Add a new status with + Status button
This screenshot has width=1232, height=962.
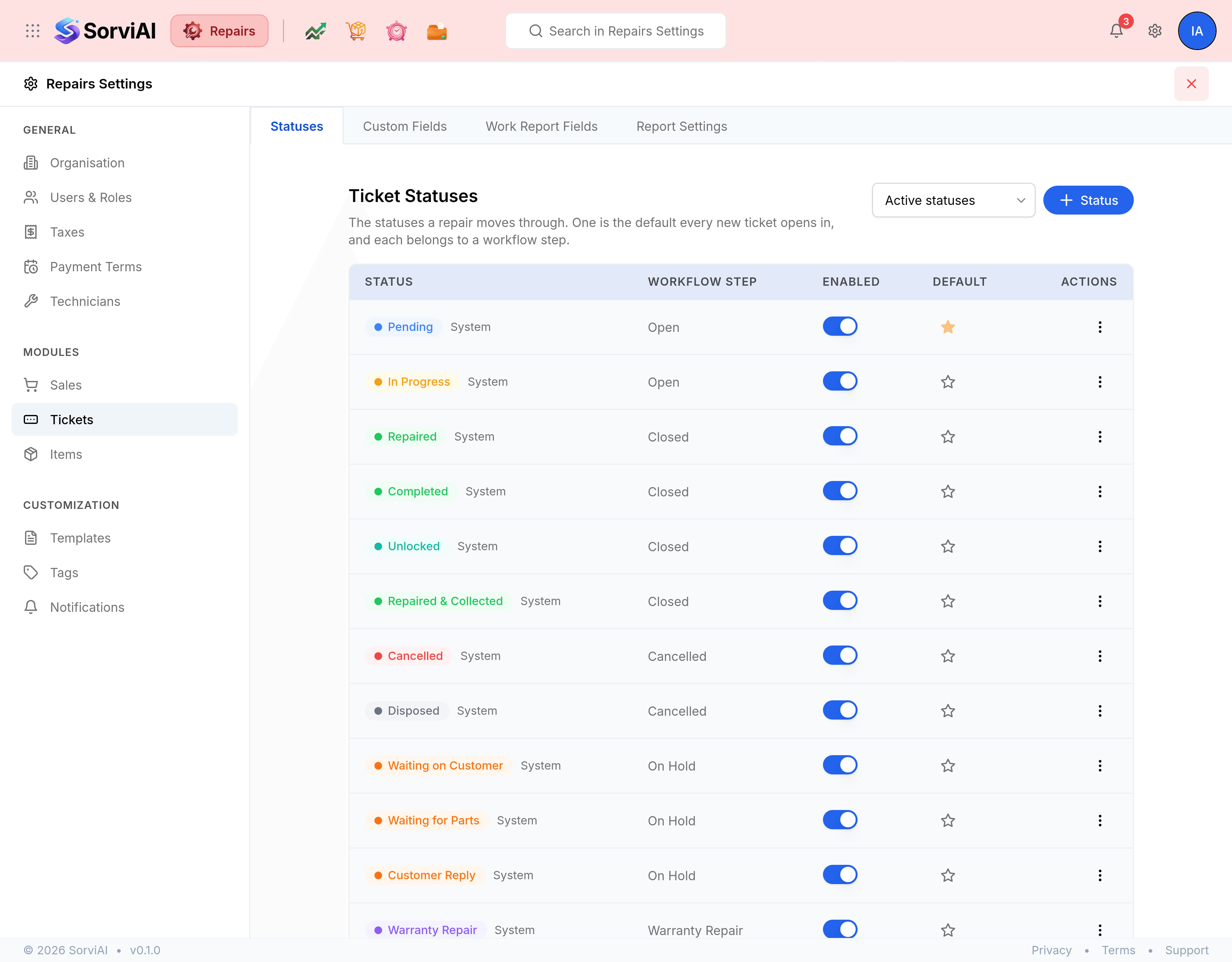pos(1088,200)
